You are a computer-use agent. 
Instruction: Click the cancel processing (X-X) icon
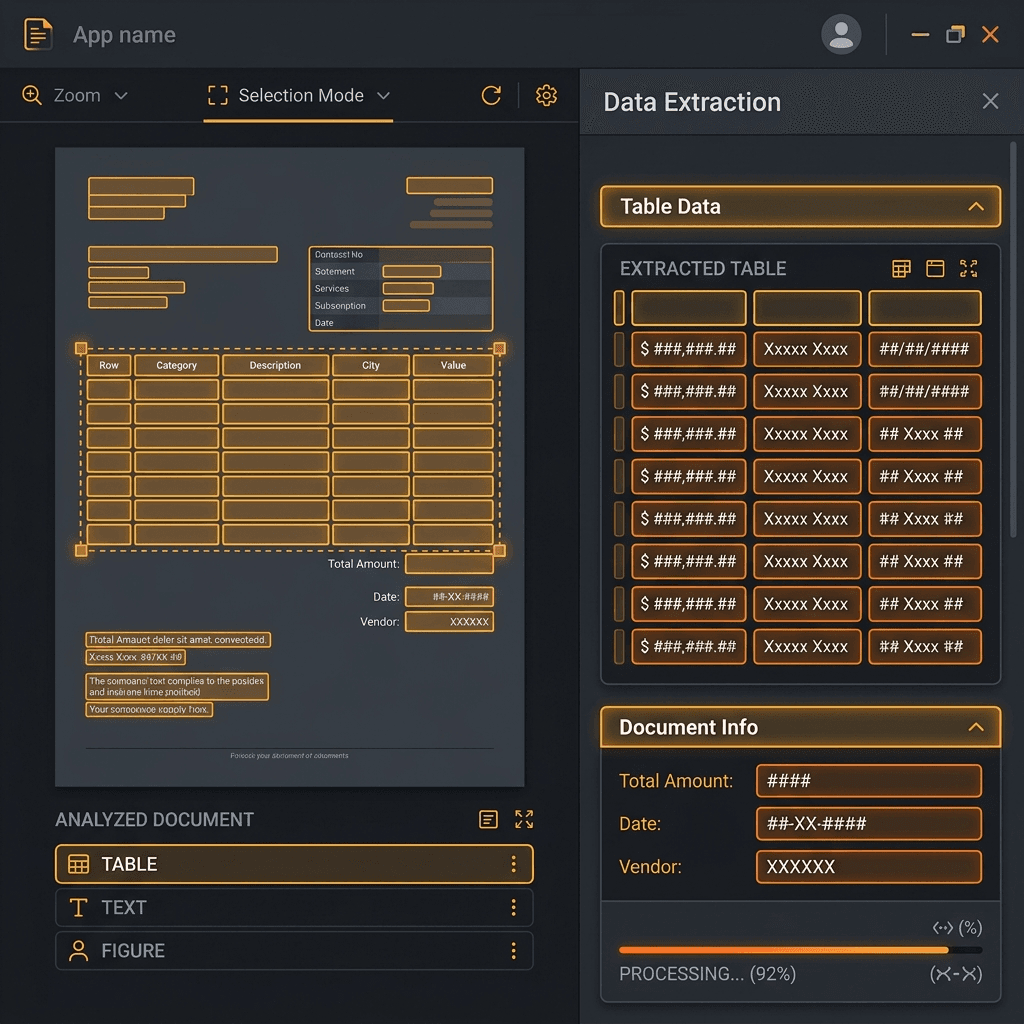955,974
